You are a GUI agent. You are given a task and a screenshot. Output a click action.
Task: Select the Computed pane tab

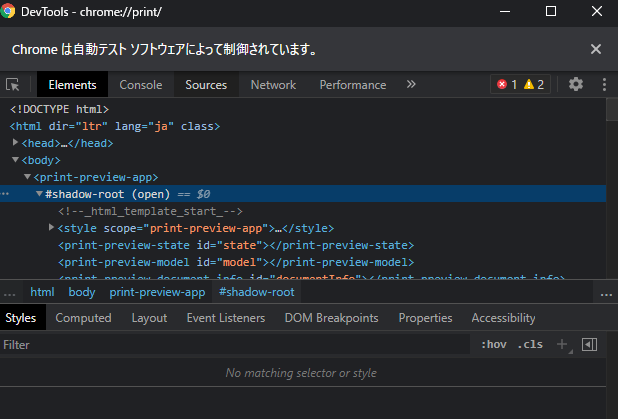coord(83,318)
